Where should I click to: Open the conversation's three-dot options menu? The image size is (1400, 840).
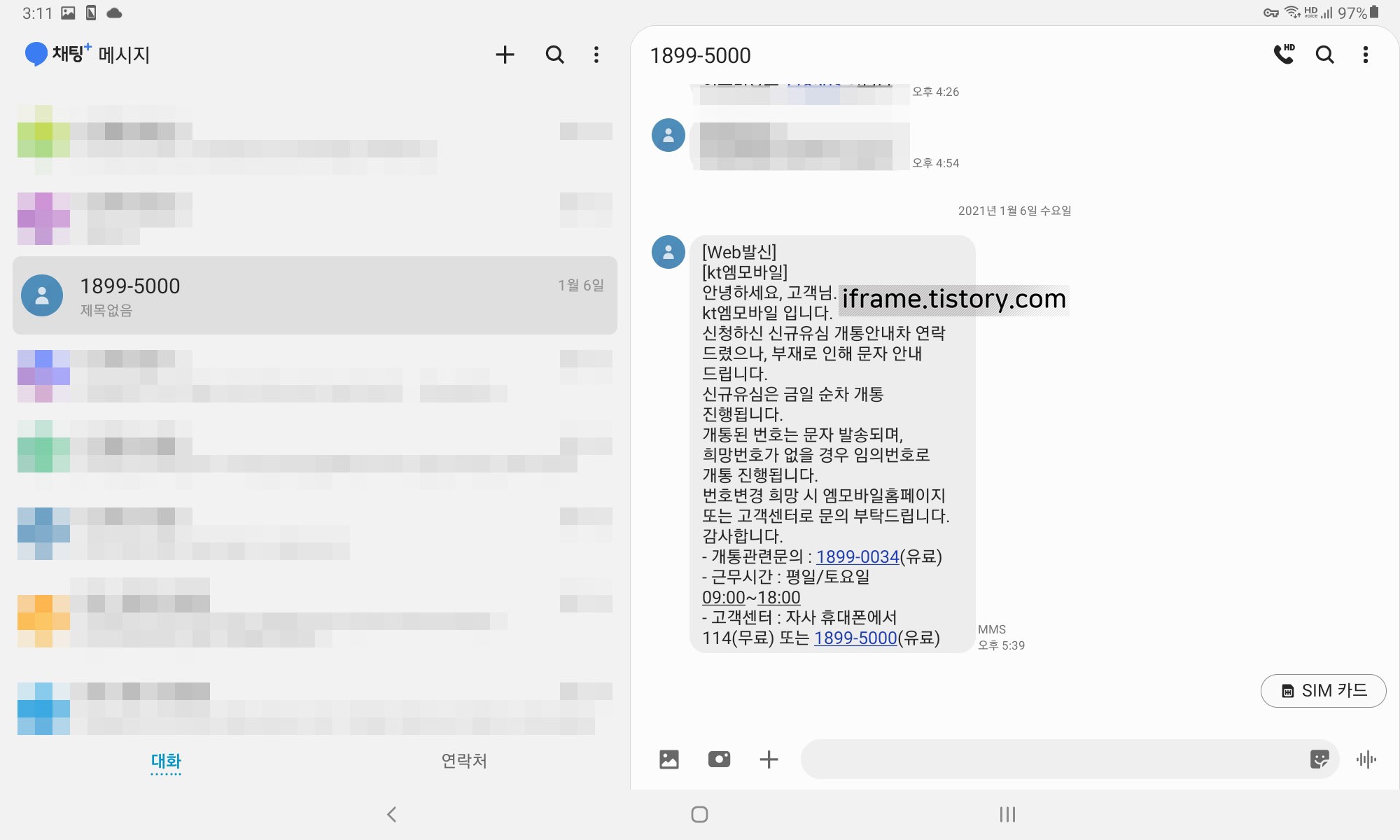1366,55
